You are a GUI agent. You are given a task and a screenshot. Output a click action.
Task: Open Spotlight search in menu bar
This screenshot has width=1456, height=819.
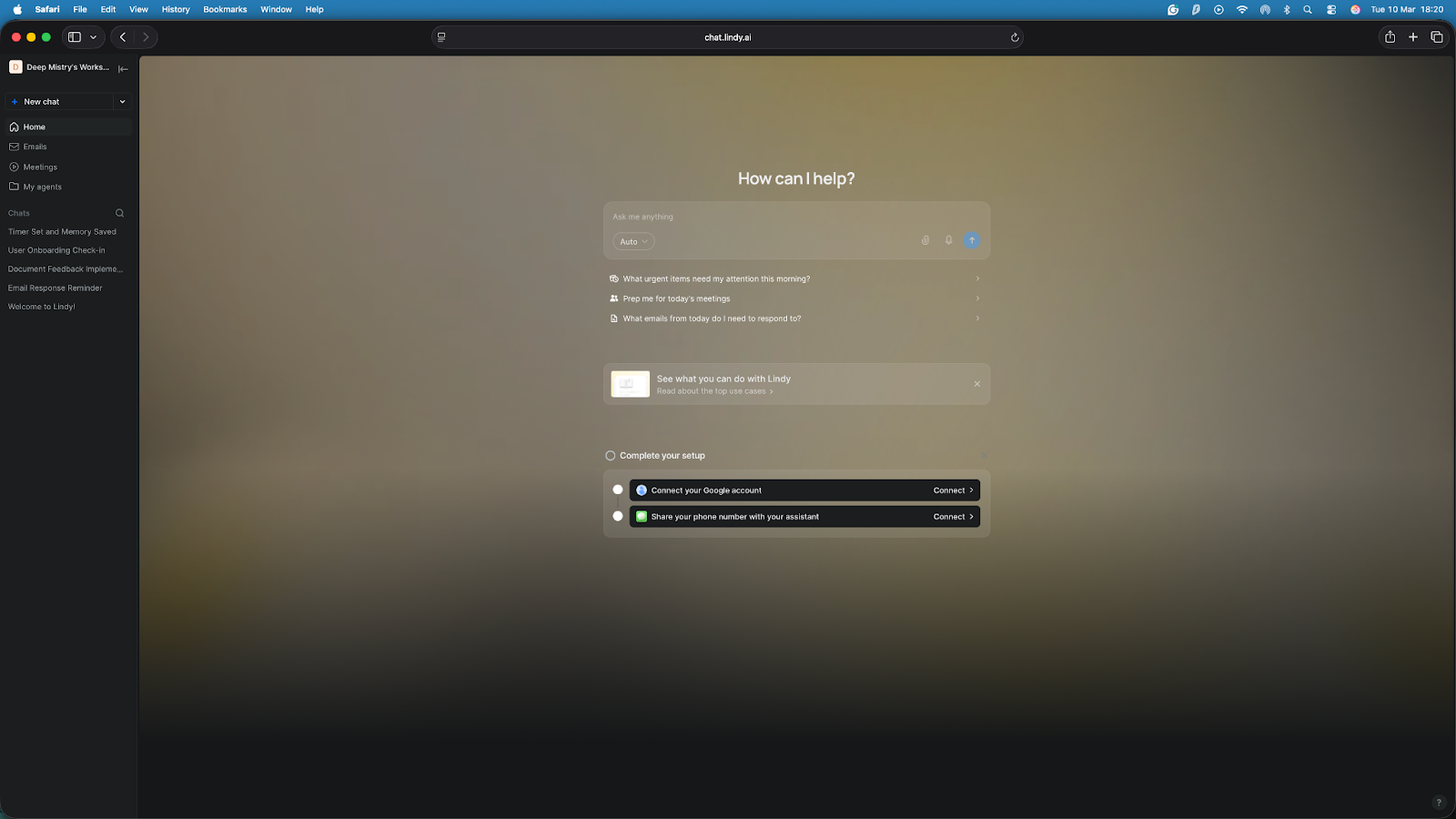point(1308,9)
